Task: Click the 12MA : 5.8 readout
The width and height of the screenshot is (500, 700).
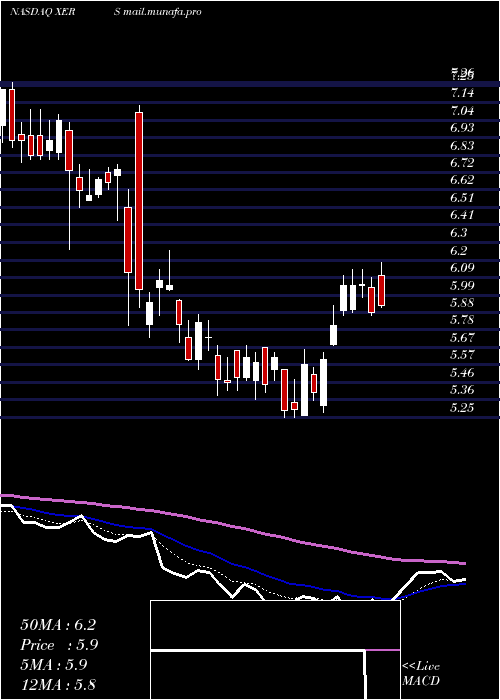Action: pyautogui.click(x=58, y=684)
